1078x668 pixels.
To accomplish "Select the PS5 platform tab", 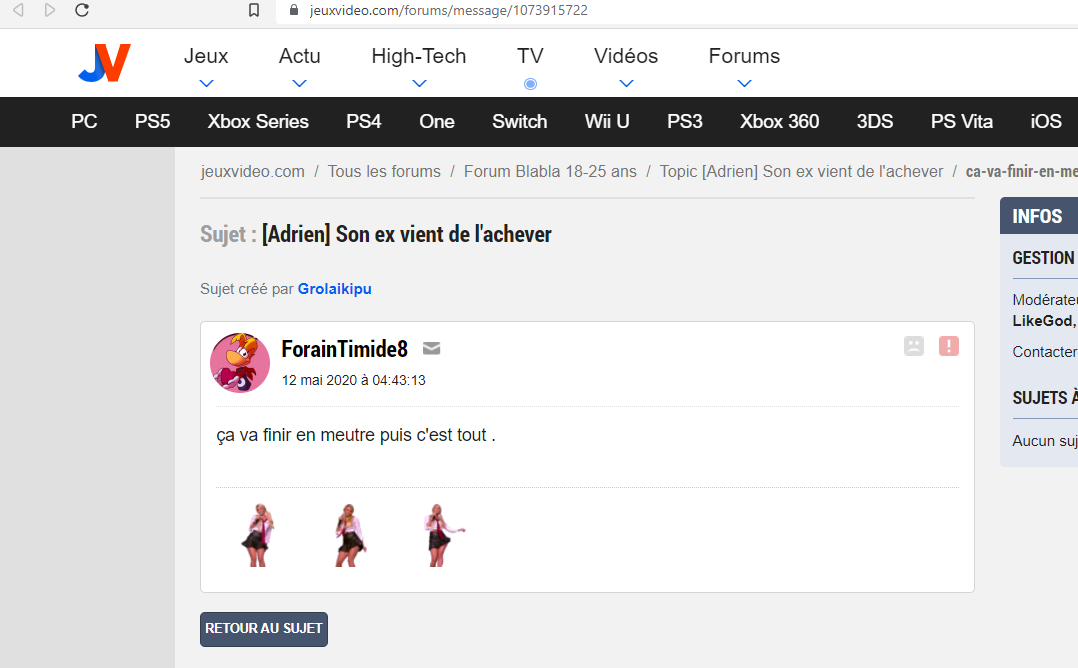I will [152, 122].
